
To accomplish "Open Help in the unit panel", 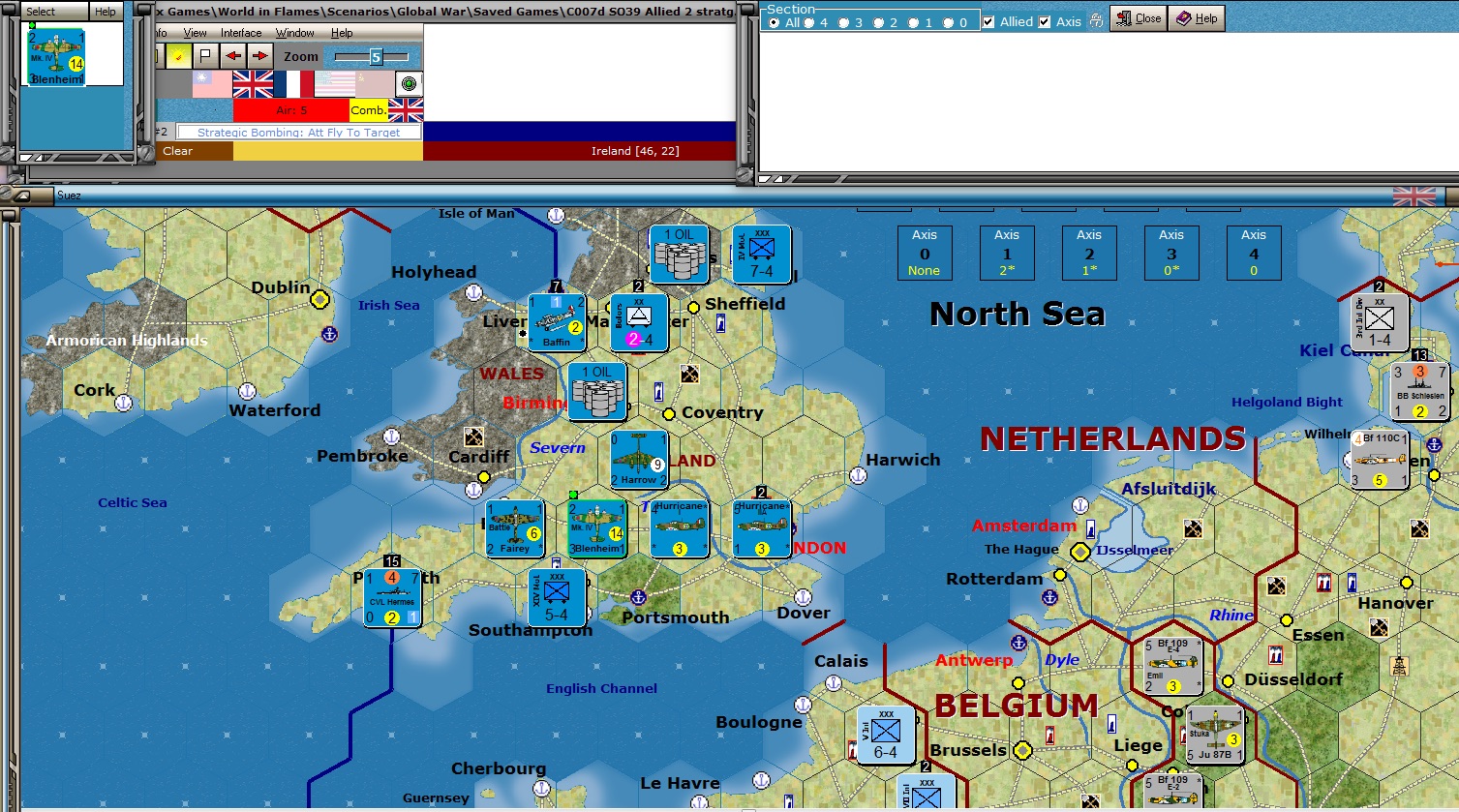I will coord(106,12).
